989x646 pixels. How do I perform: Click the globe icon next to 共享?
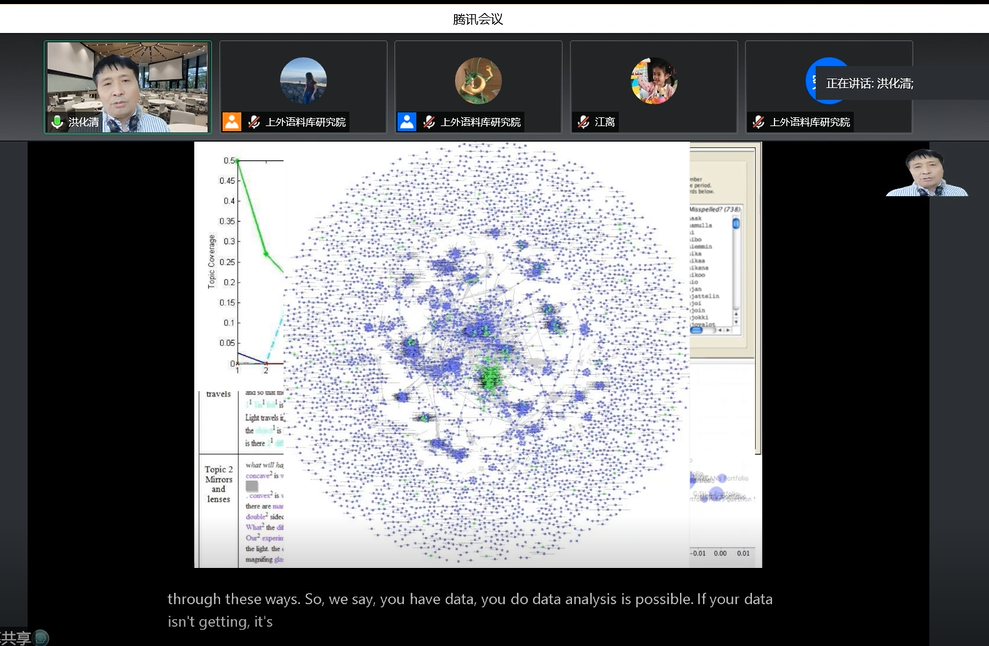pos(41,637)
